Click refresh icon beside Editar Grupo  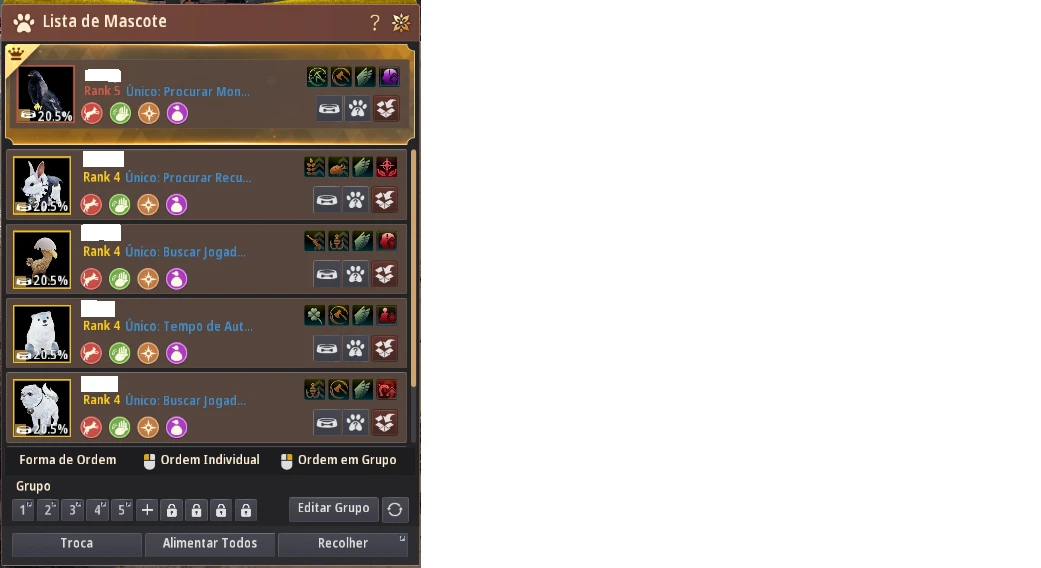tap(395, 510)
